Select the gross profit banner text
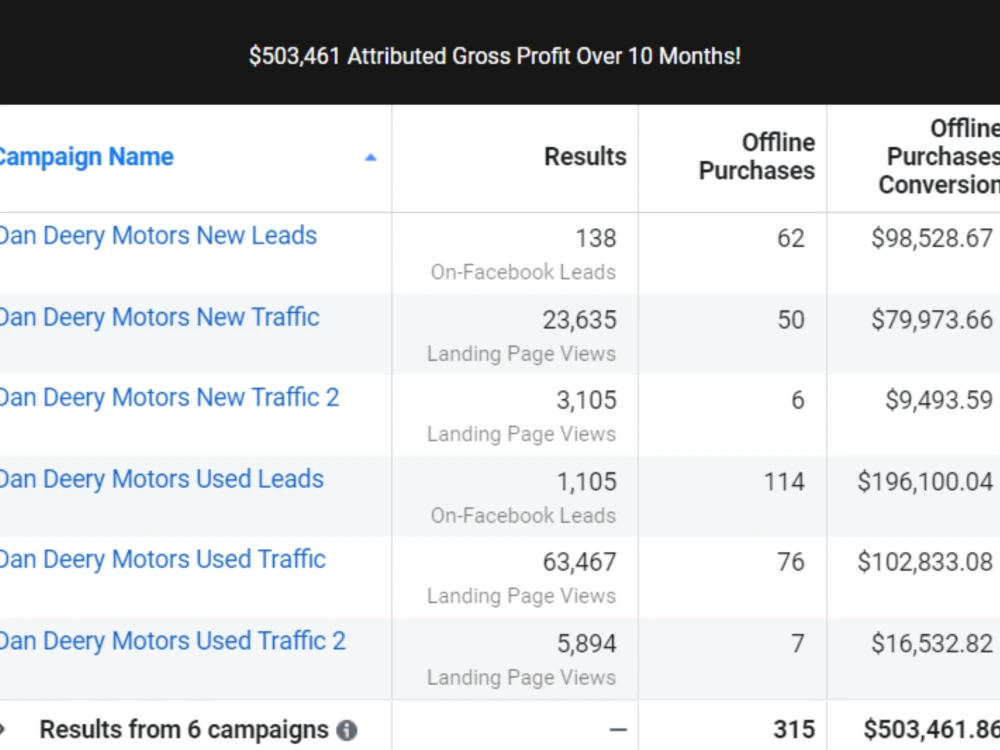The image size is (1000, 750). [497, 56]
